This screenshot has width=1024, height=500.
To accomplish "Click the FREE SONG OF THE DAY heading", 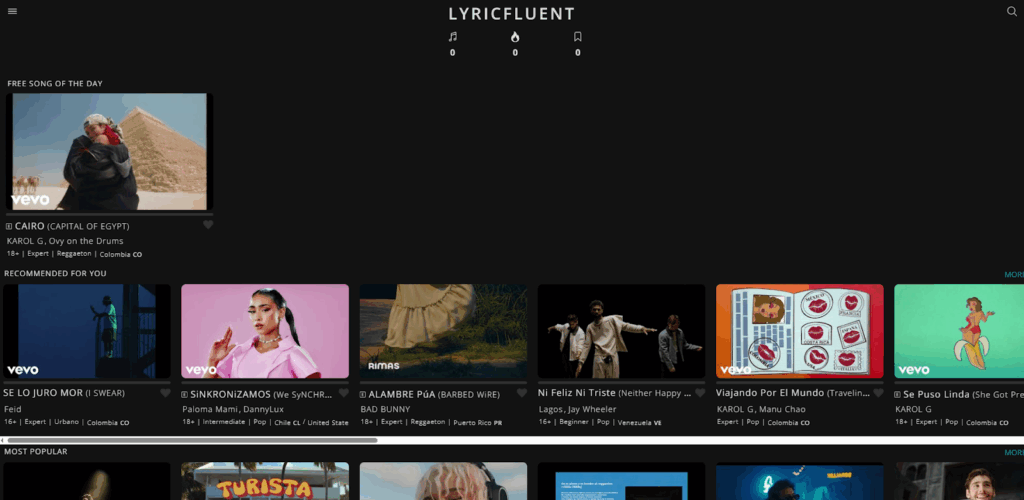I will click(55, 84).
